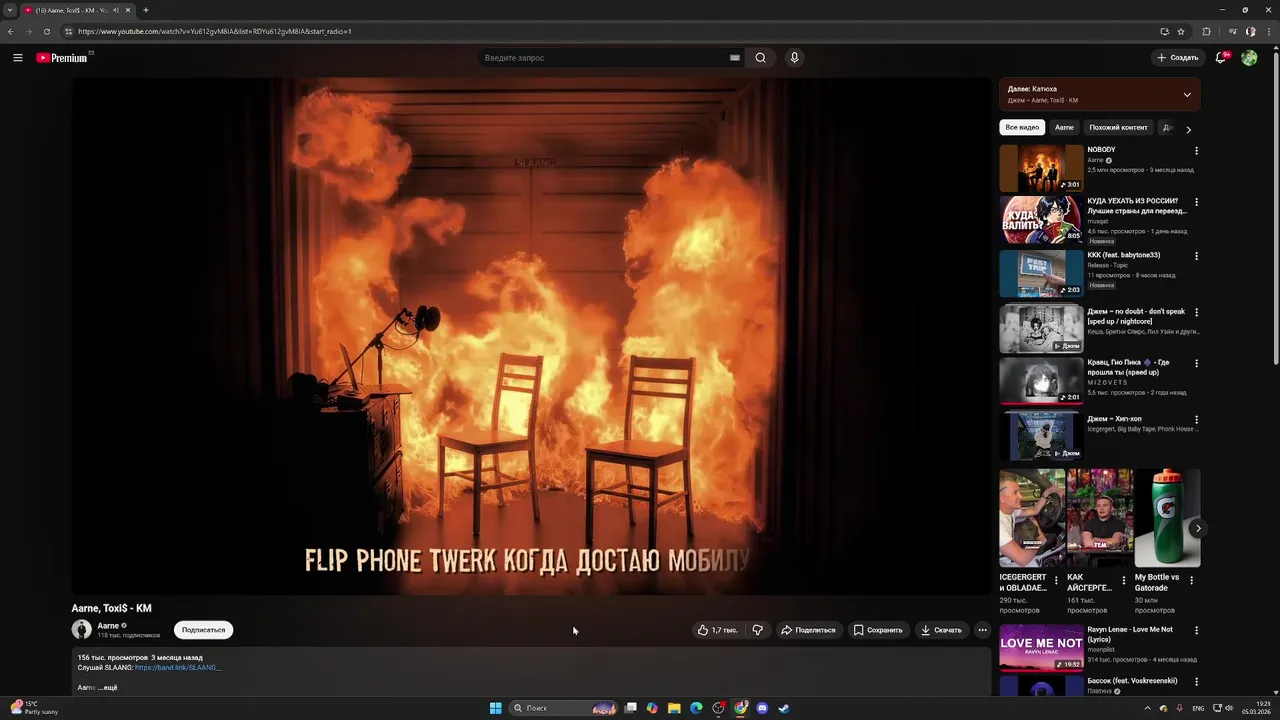1280x720 pixels.
Task: Open options for Кравц, Гио Пика video
Action: point(1196,364)
